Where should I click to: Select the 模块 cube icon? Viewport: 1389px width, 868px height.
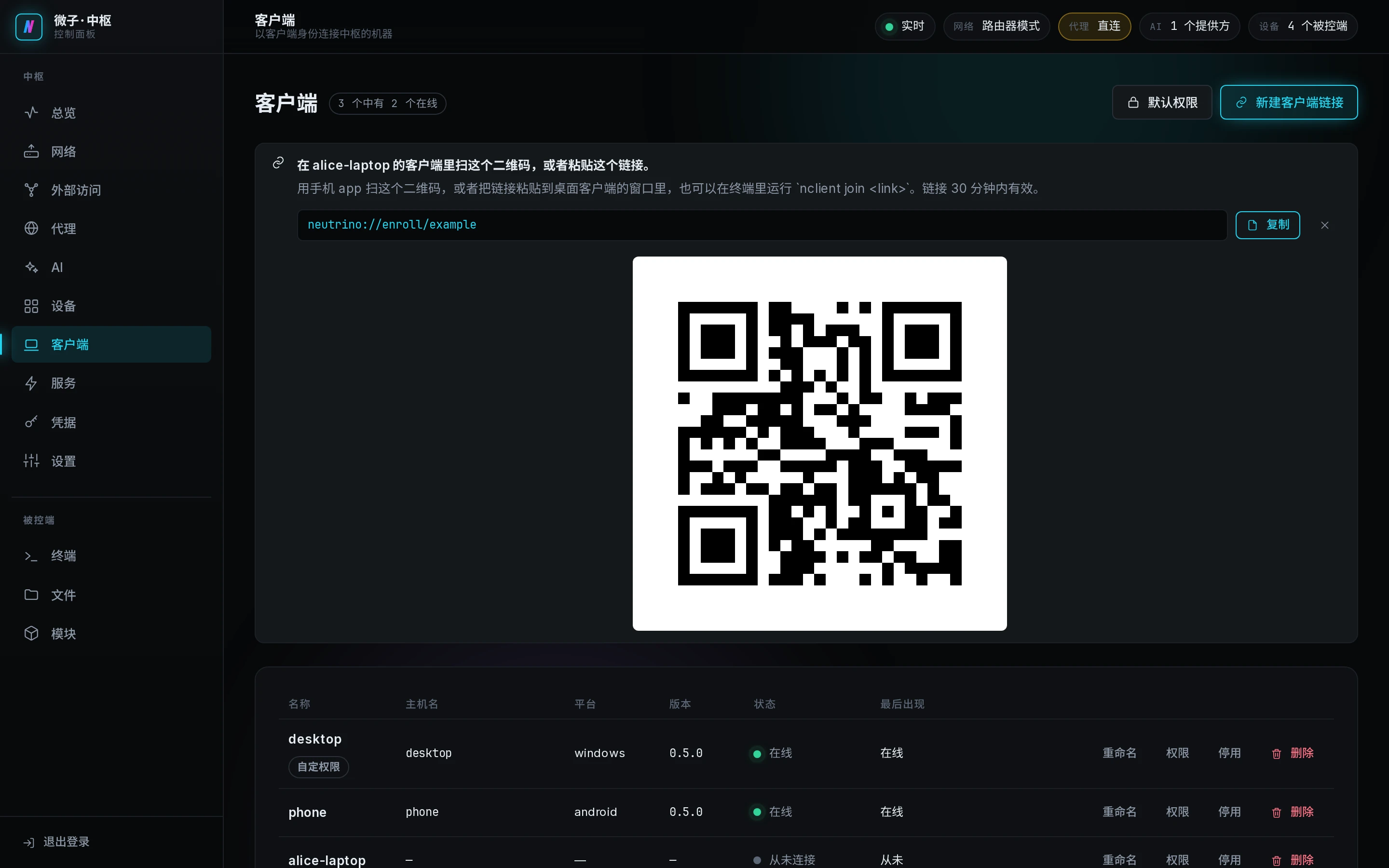[31, 633]
